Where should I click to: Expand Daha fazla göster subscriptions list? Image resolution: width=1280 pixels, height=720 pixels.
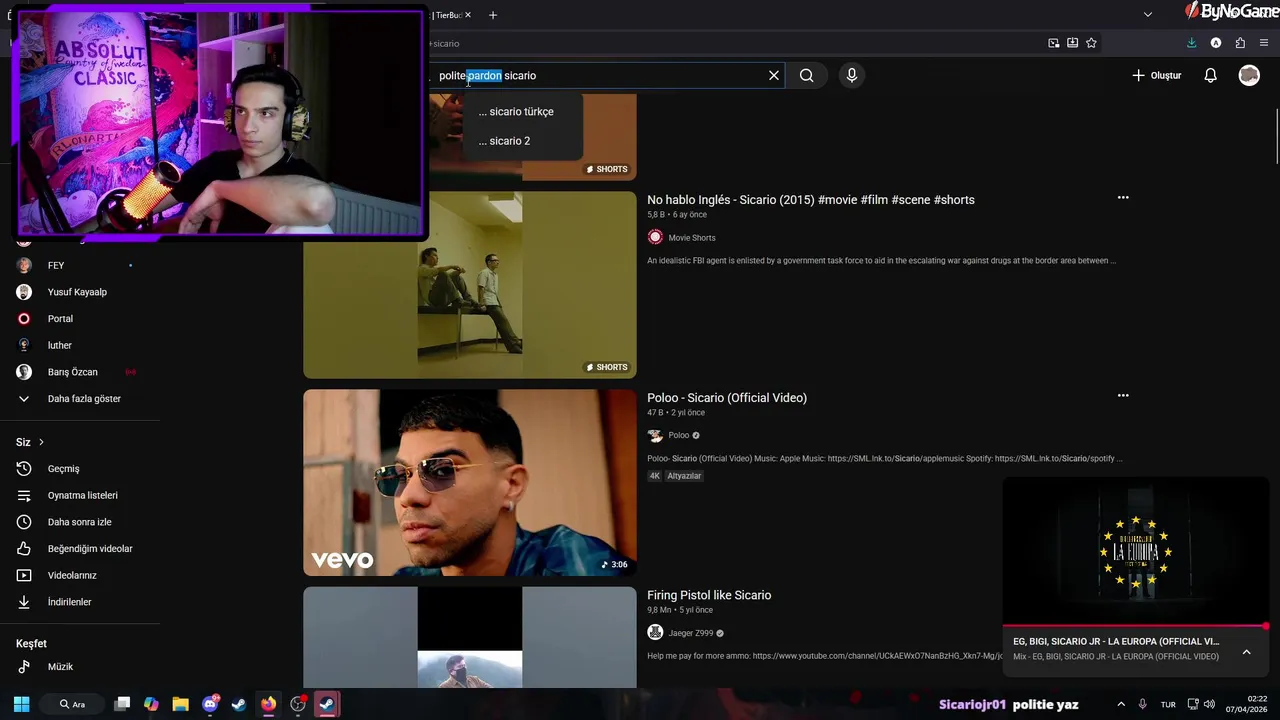pos(80,398)
